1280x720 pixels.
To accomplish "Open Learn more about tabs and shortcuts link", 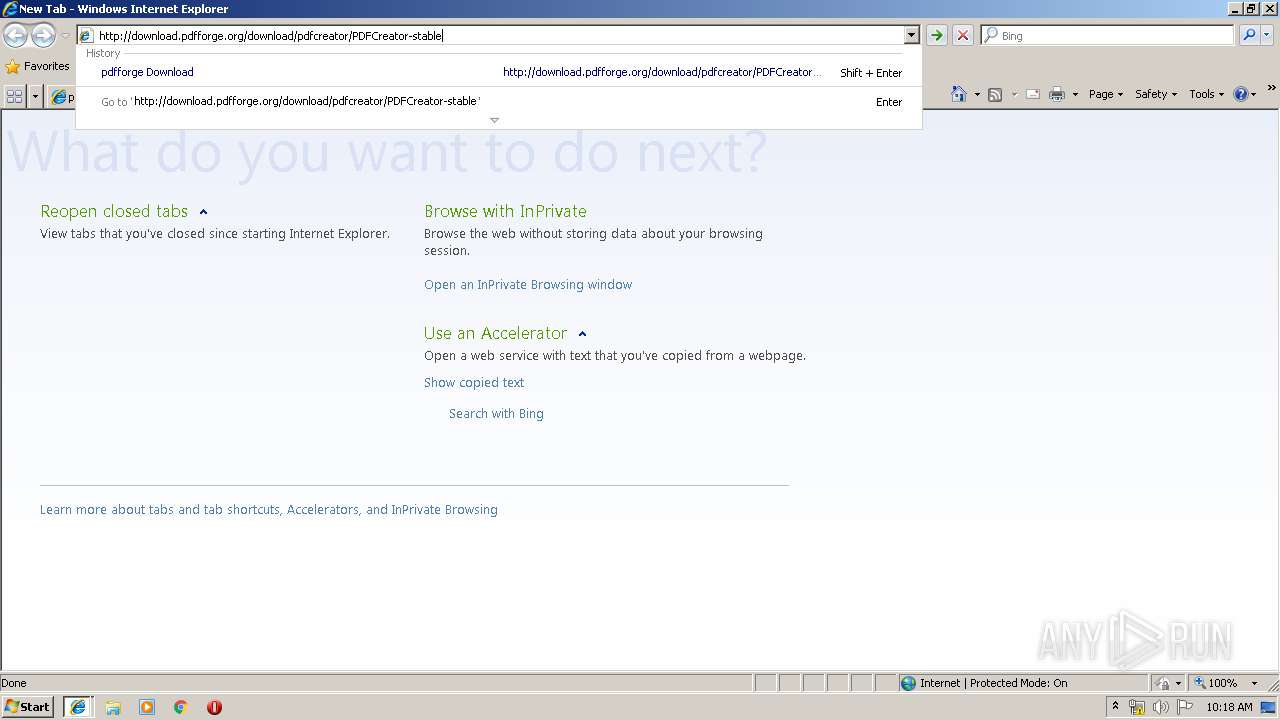I will 269,510.
